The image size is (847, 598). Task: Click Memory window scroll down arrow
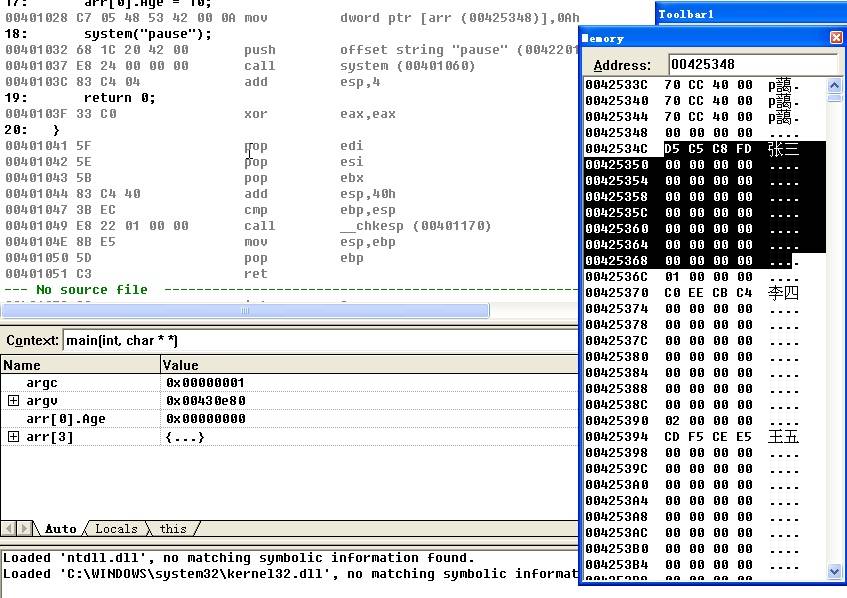835,572
